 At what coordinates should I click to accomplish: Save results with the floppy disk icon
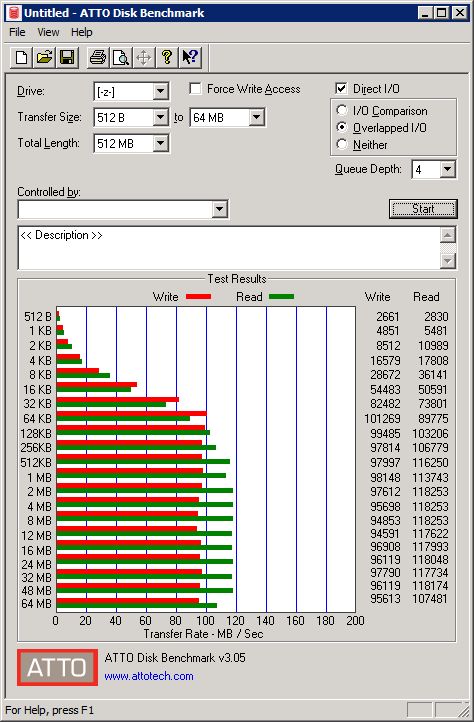[x=67, y=58]
